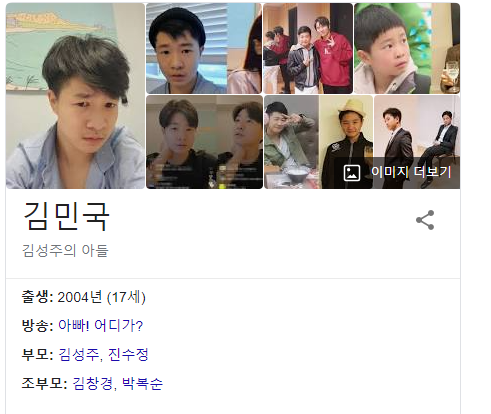Open the large blue-shirt portrait image
Screen dimensions: 491x414
(75, 96)
